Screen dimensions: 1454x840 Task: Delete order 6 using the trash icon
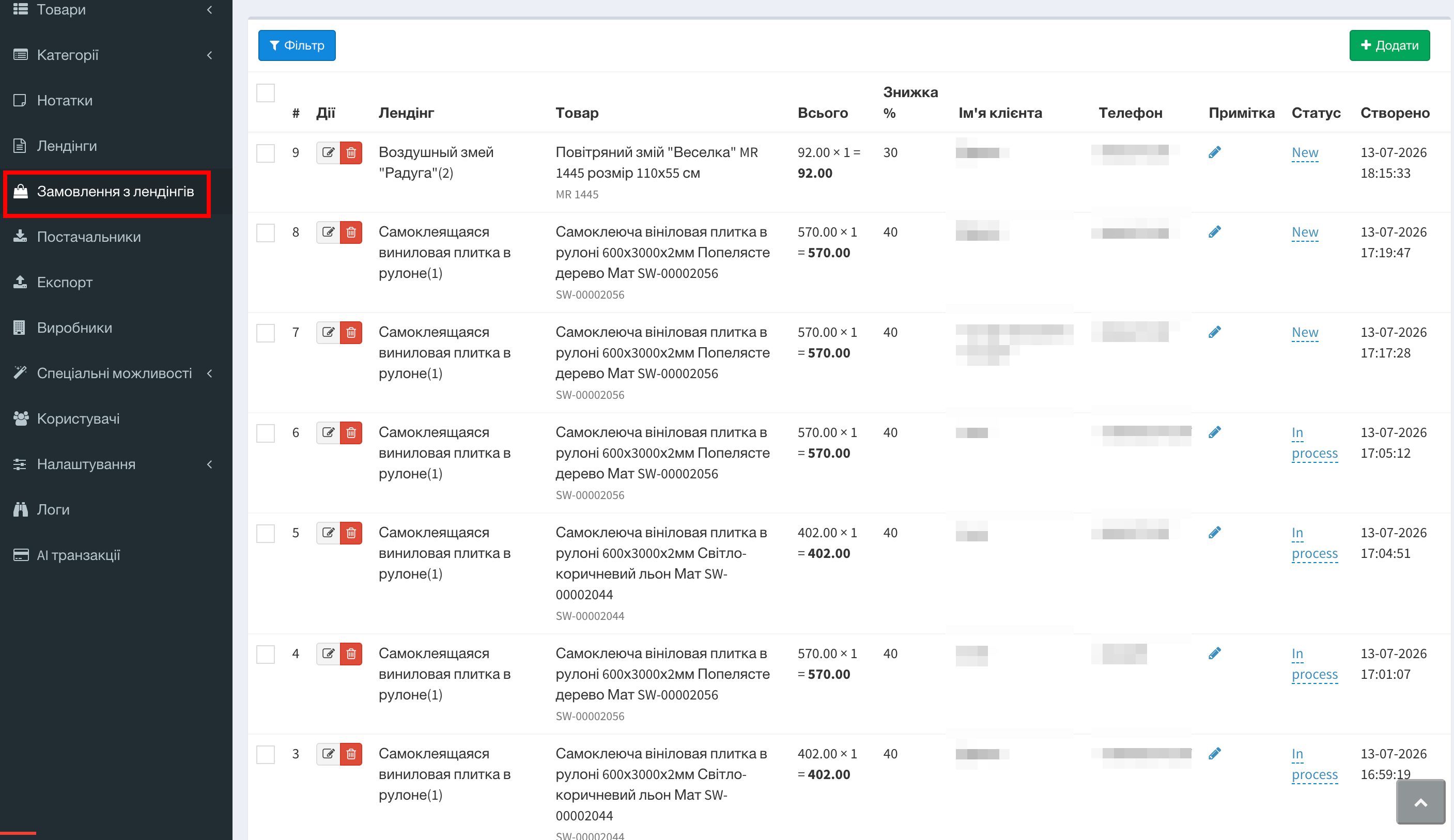[x=351, y=433]
